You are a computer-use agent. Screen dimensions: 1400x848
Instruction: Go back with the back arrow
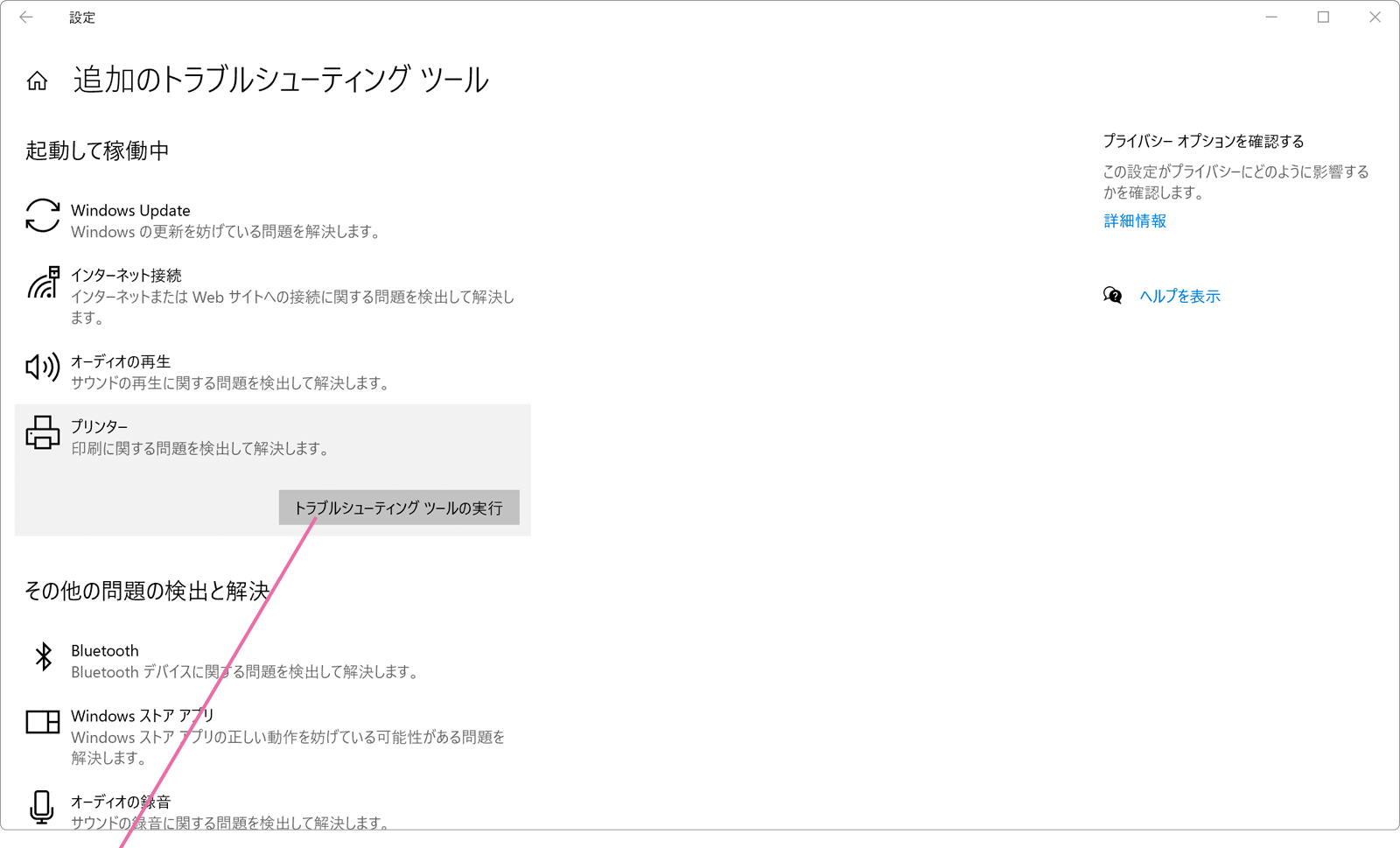click(x=26, y=17)
